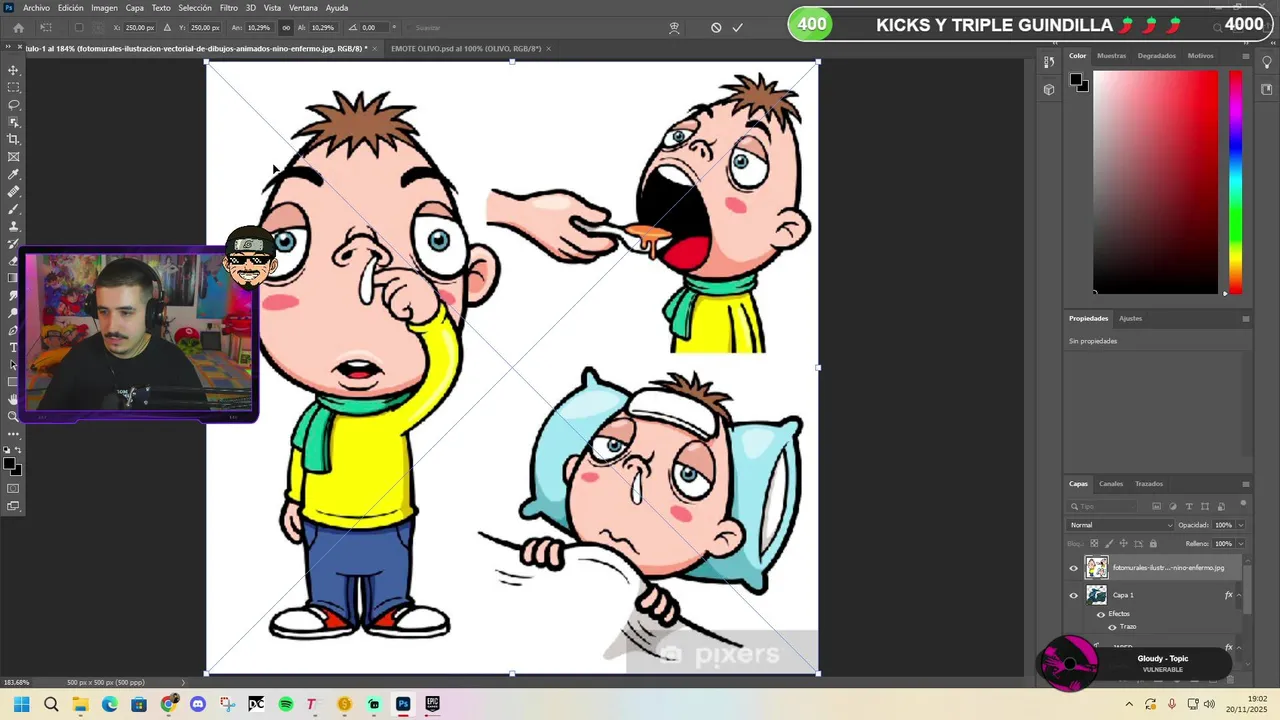Image resolution: width=1280 pixels, height=720 pixels.
Task: Open the Change Screen Mode icon
Action: pos(14,506)
